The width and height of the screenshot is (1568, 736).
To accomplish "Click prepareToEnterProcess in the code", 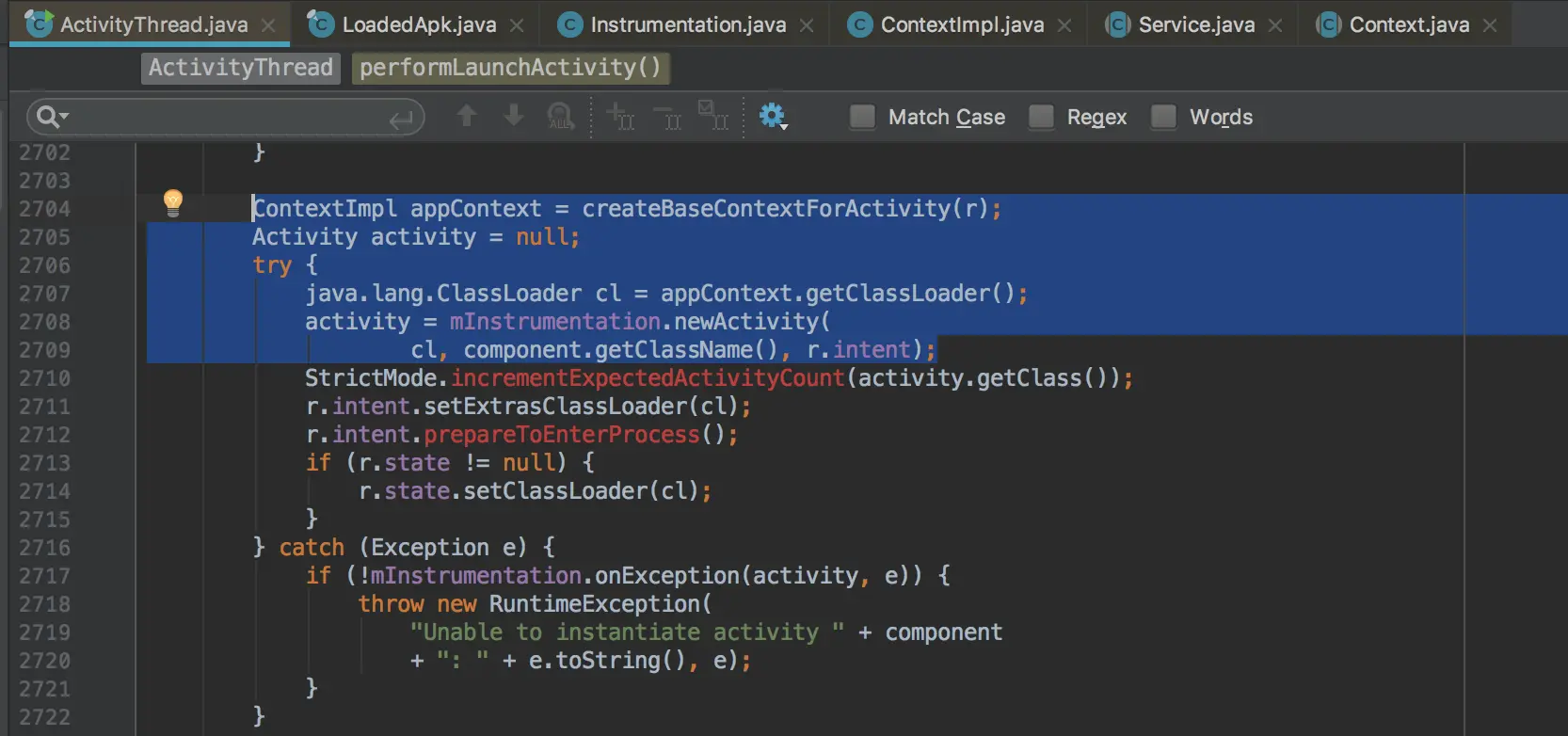I will click(x=562, y=435).
